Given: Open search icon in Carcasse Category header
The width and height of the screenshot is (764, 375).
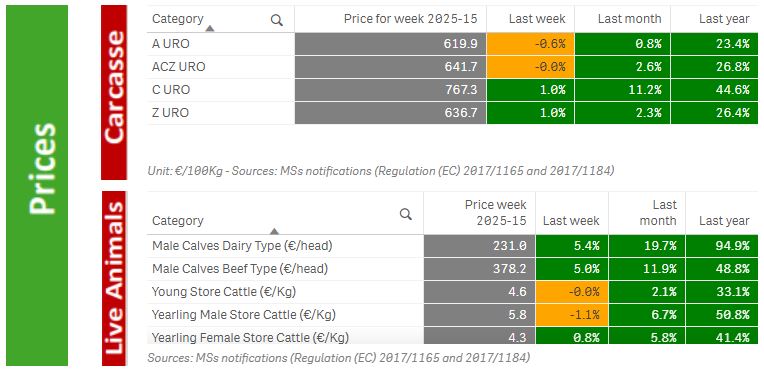Looking at the screenshot, I should pyautogui.click(x=277, y=20).
